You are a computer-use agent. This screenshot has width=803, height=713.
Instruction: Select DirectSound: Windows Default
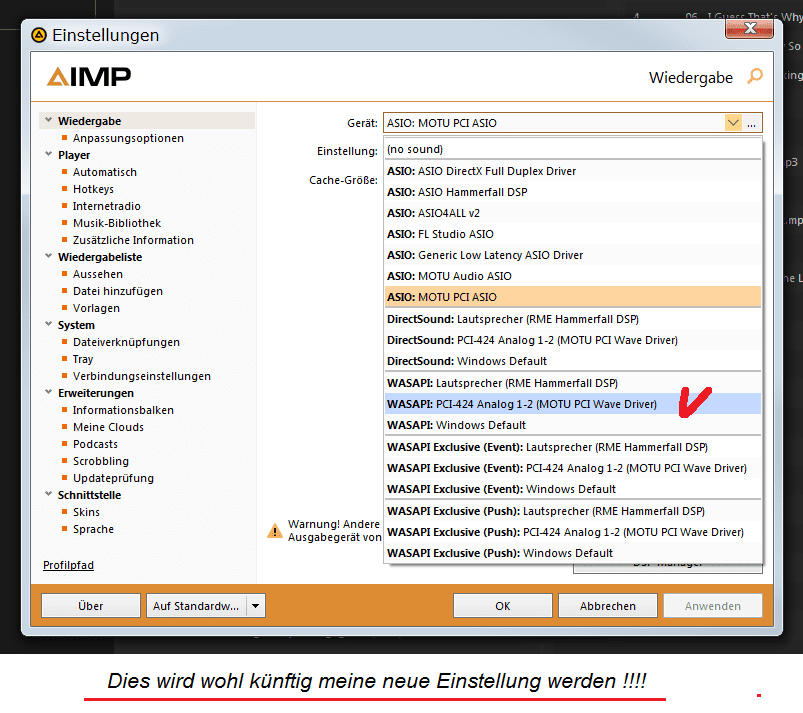point(573,361)
